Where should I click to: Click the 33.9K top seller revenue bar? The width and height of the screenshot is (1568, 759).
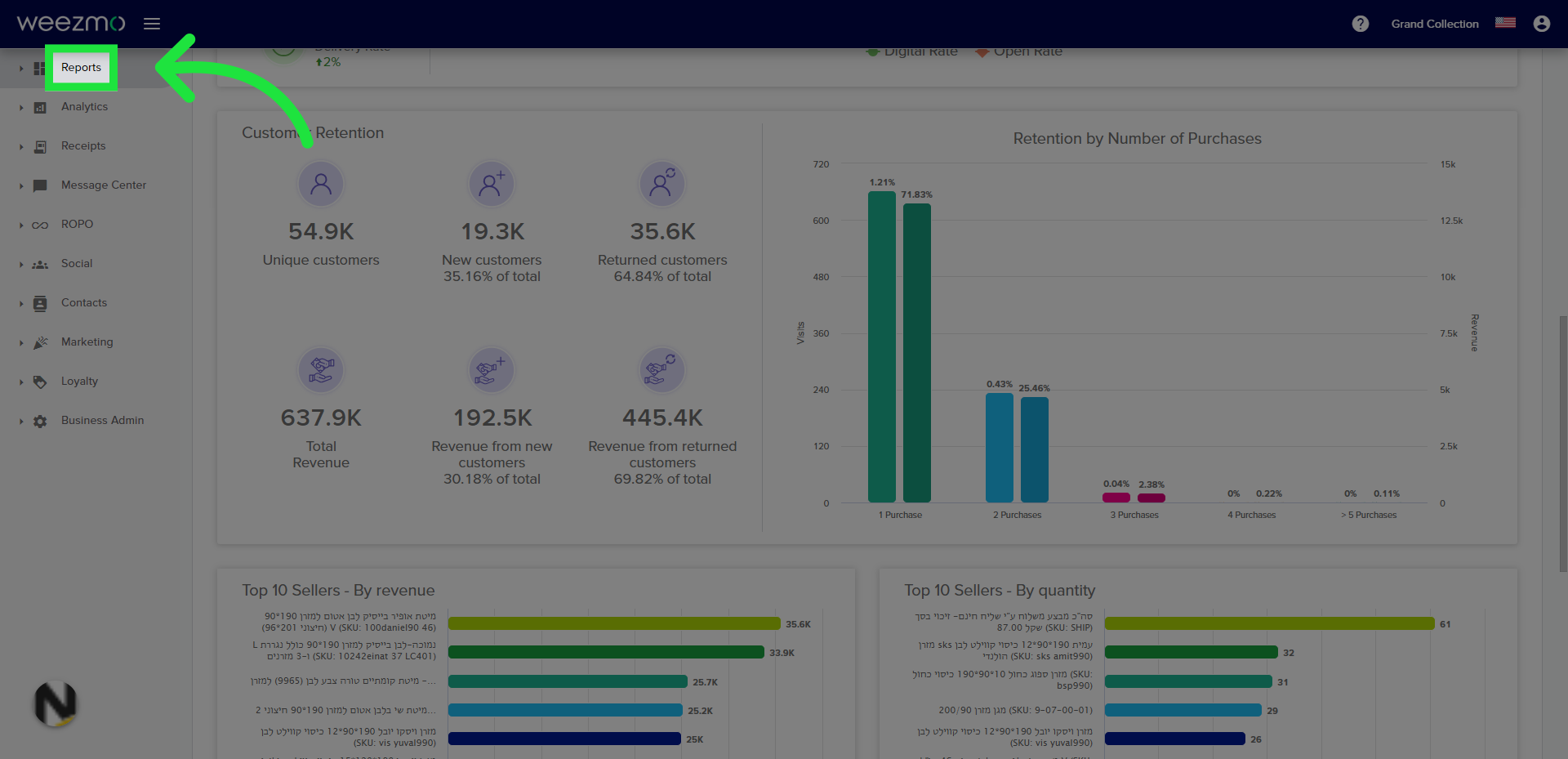[x=606, y=652]
